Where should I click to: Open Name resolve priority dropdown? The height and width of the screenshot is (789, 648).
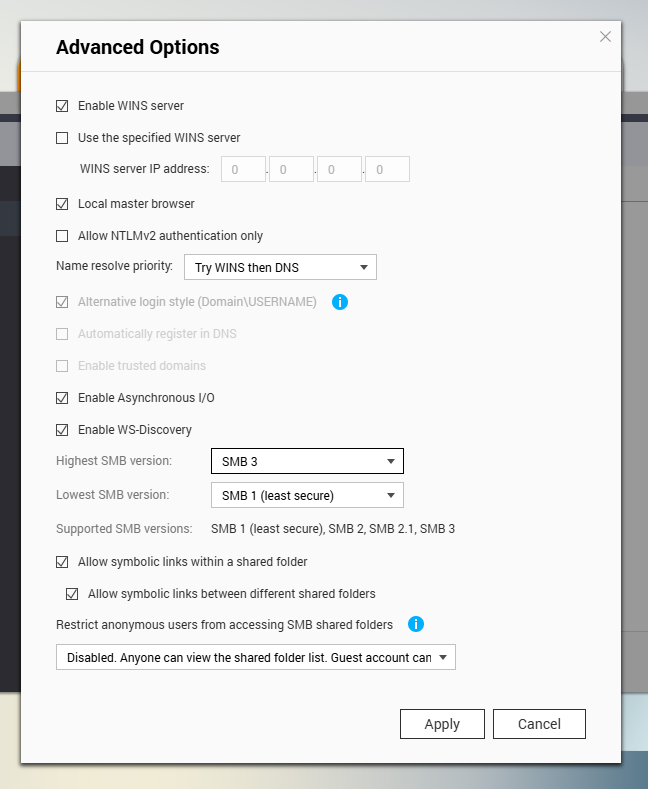click(x=280, y=267)
